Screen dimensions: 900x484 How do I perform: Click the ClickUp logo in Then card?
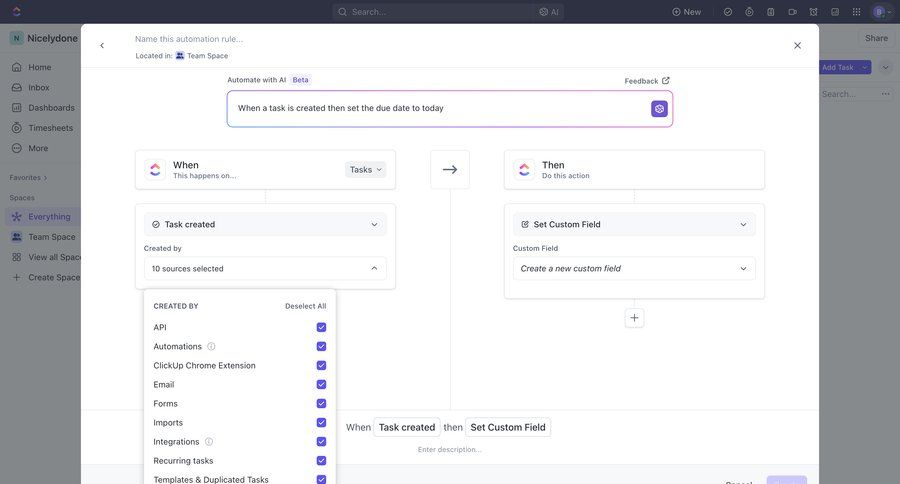[x=524, y=169]
